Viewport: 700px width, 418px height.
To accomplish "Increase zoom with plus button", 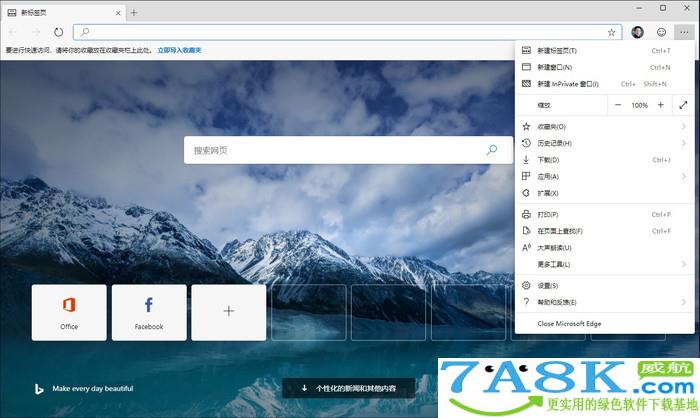I will [661, 105].
